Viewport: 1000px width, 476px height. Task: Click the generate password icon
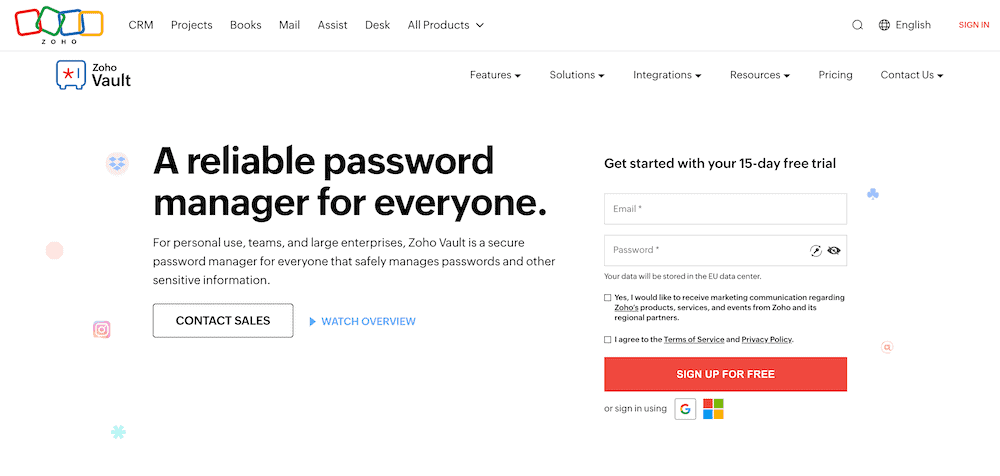816,251
